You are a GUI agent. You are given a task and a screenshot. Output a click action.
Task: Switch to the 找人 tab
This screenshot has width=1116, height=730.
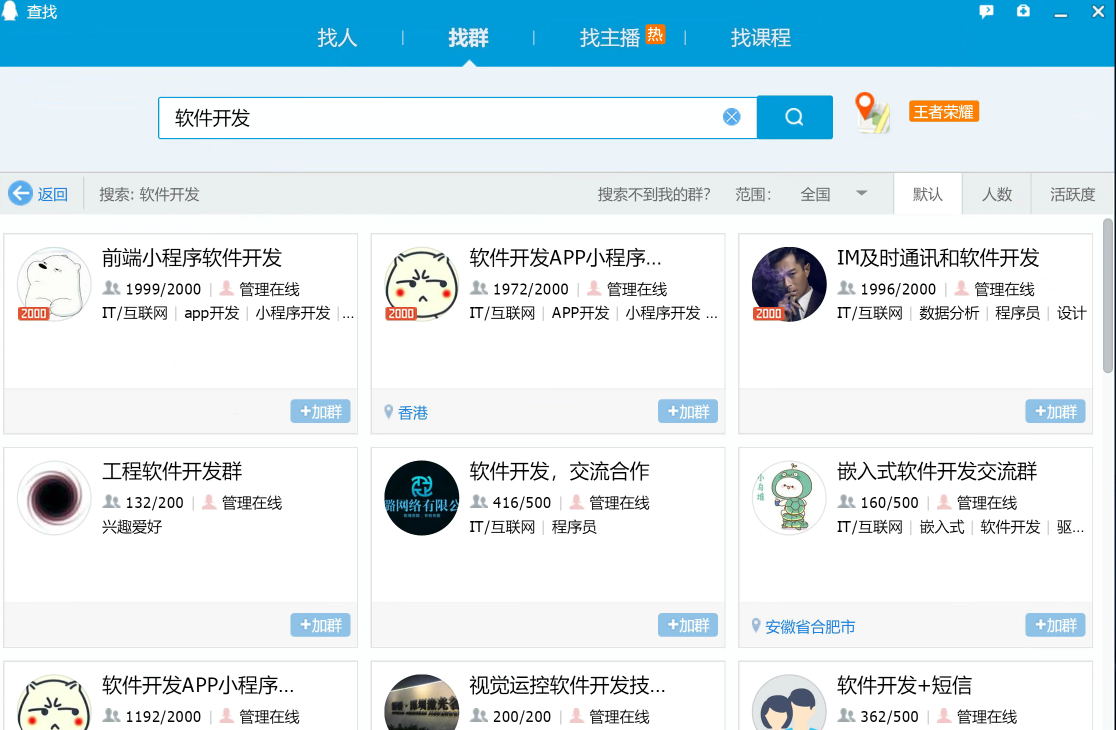point(337,38)
